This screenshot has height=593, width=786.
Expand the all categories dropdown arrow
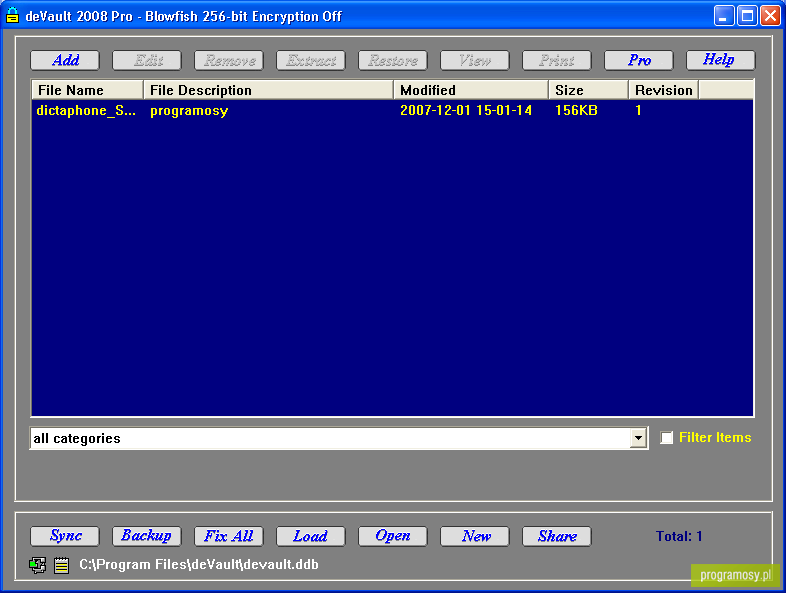coord(638,438)
